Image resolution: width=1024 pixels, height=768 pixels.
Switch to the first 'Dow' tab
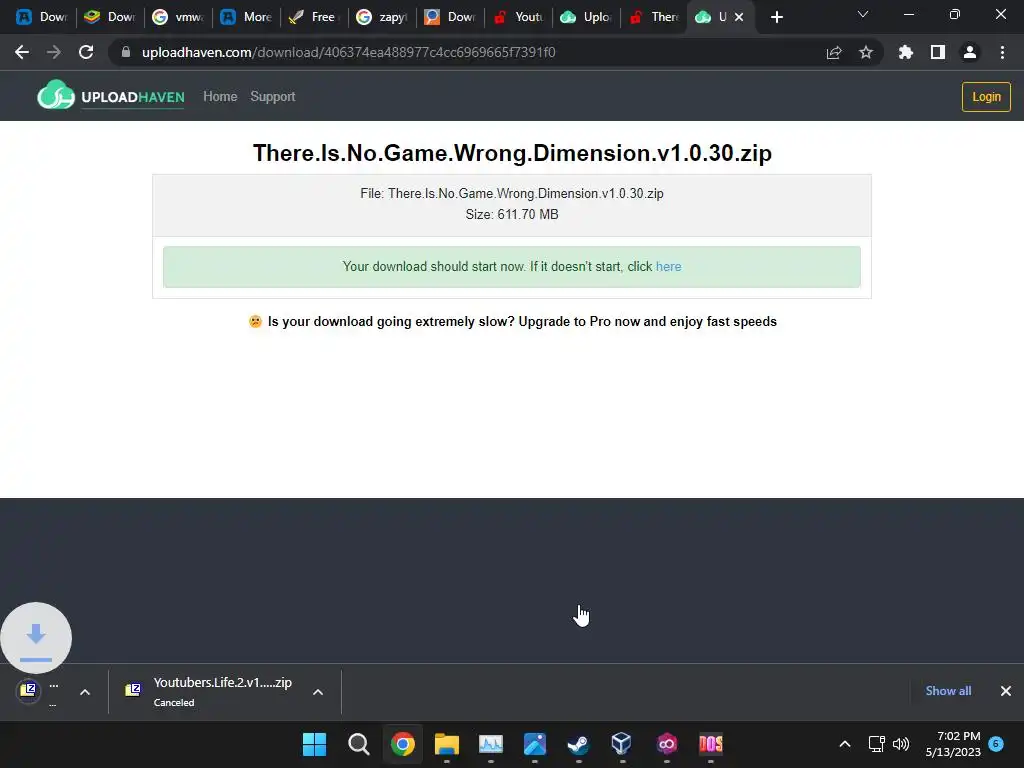[x=41, y=17]
